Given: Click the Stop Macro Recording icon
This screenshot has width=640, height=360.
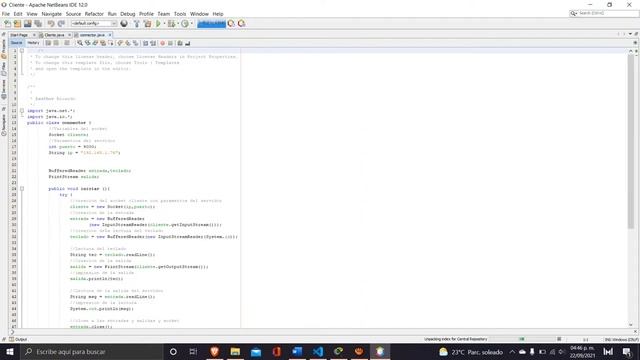Looking at the screenshot, I should [170, 43].
